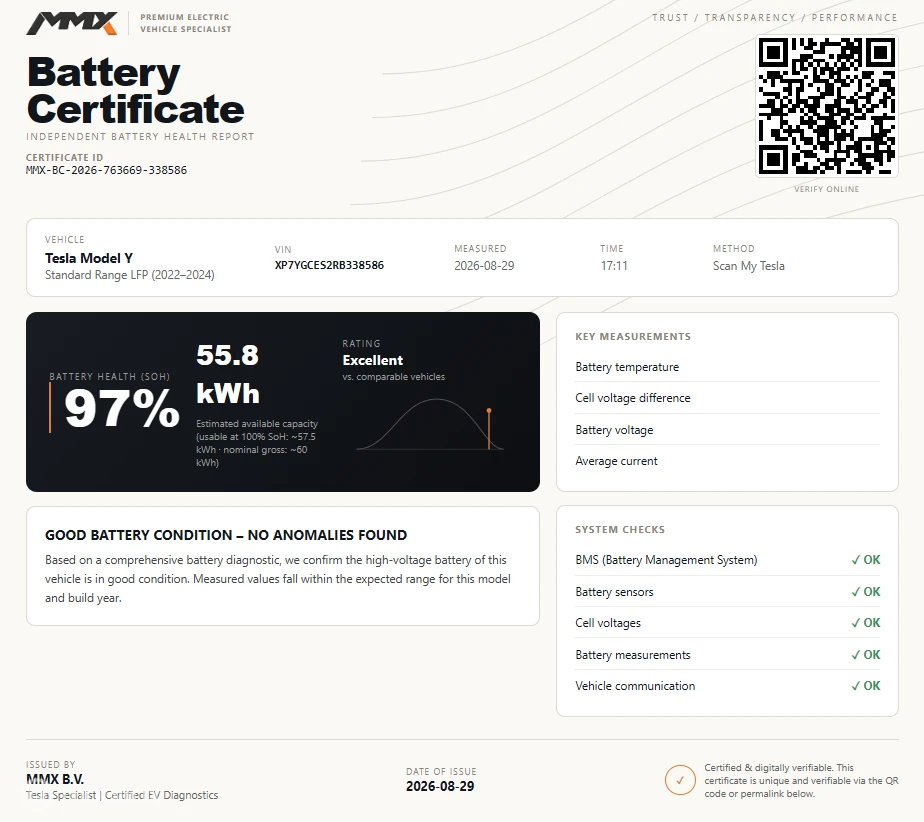Click the VERIFY ONLINE label
This screenshot has width=924, height=822.
pyautogui.click(x=826, y=189)
